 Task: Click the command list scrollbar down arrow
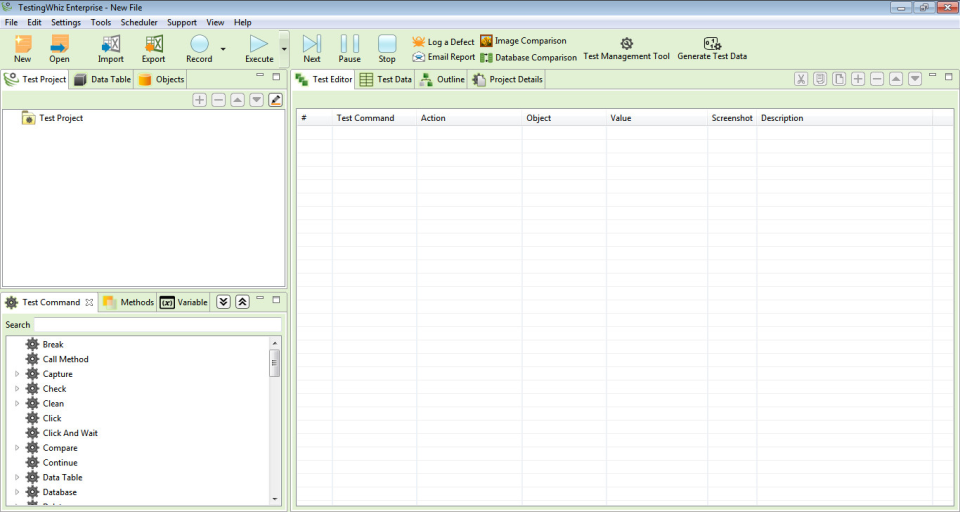point(274,499)
